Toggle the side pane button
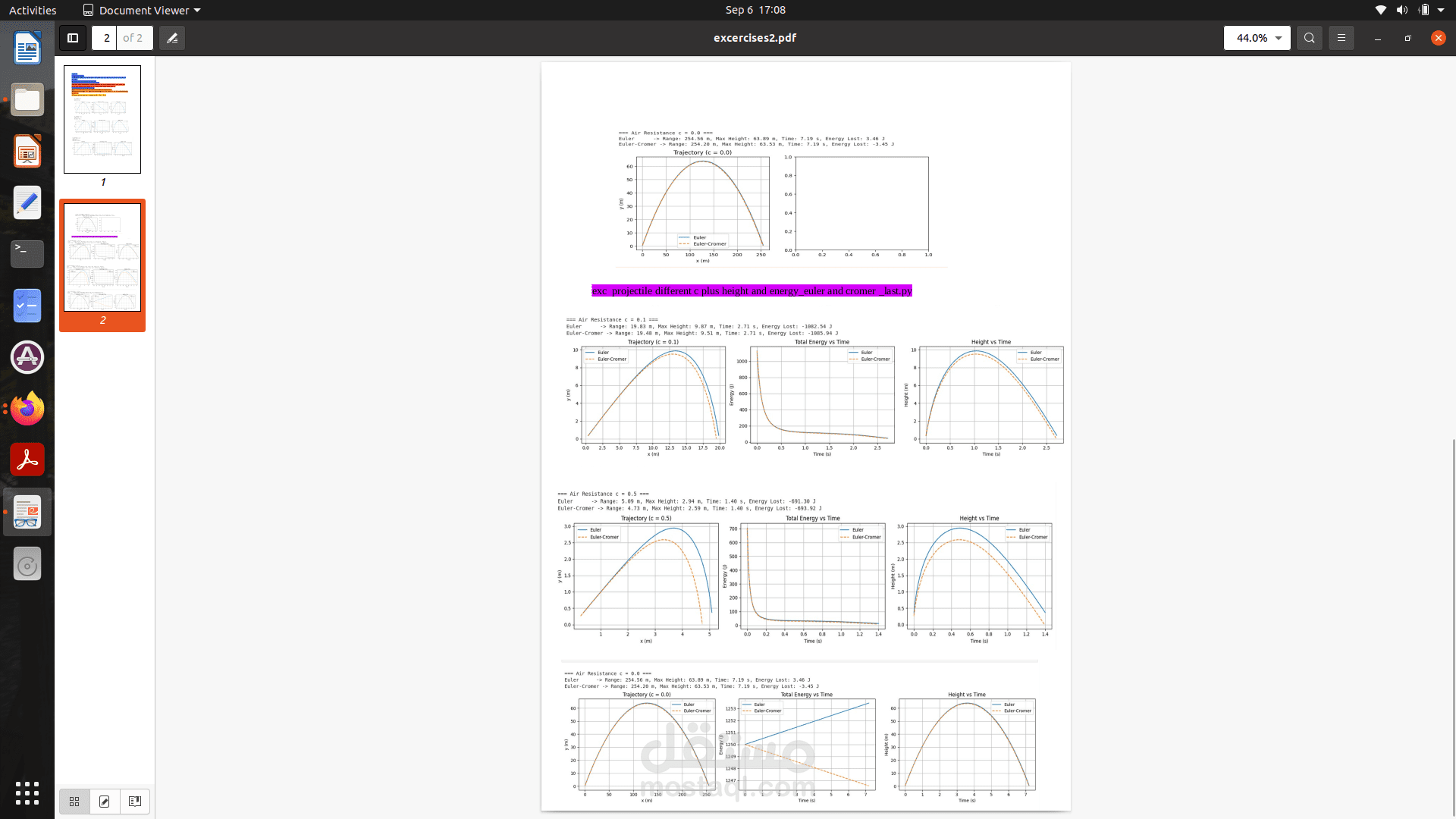 click(x=73, y=38)
